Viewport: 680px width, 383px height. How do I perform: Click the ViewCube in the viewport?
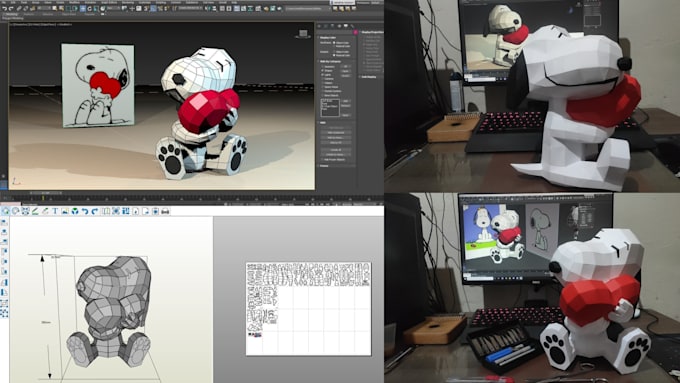tap(303, 33)
